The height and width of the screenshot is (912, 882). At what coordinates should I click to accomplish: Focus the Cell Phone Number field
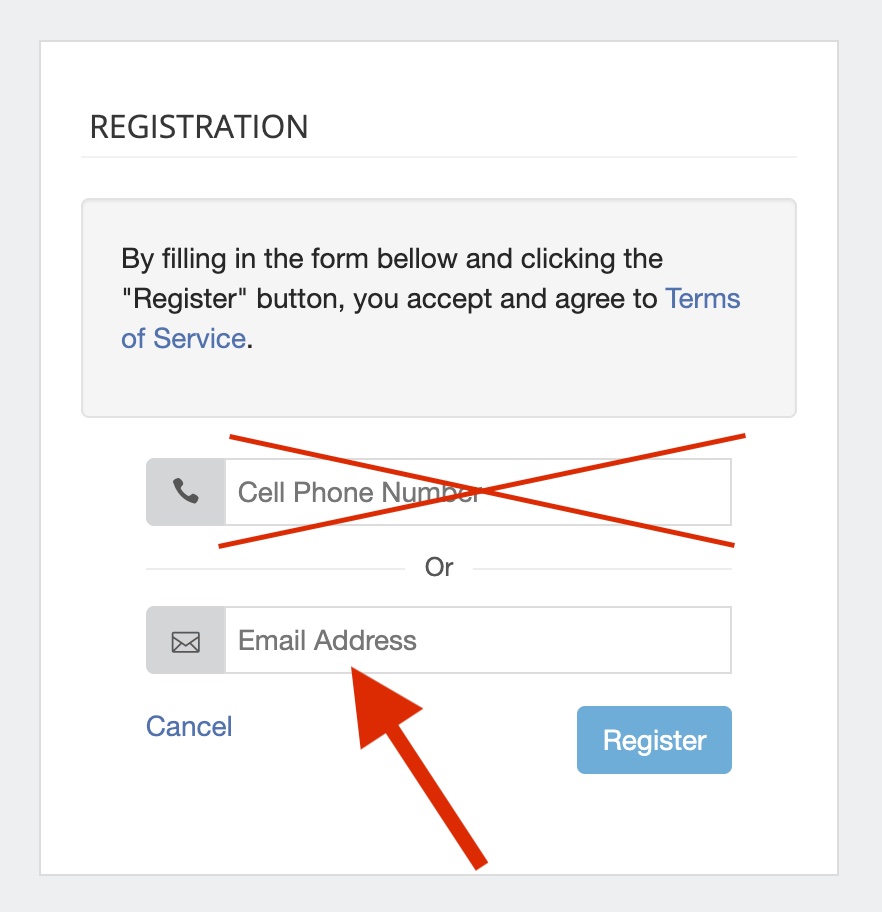point(477,492)
